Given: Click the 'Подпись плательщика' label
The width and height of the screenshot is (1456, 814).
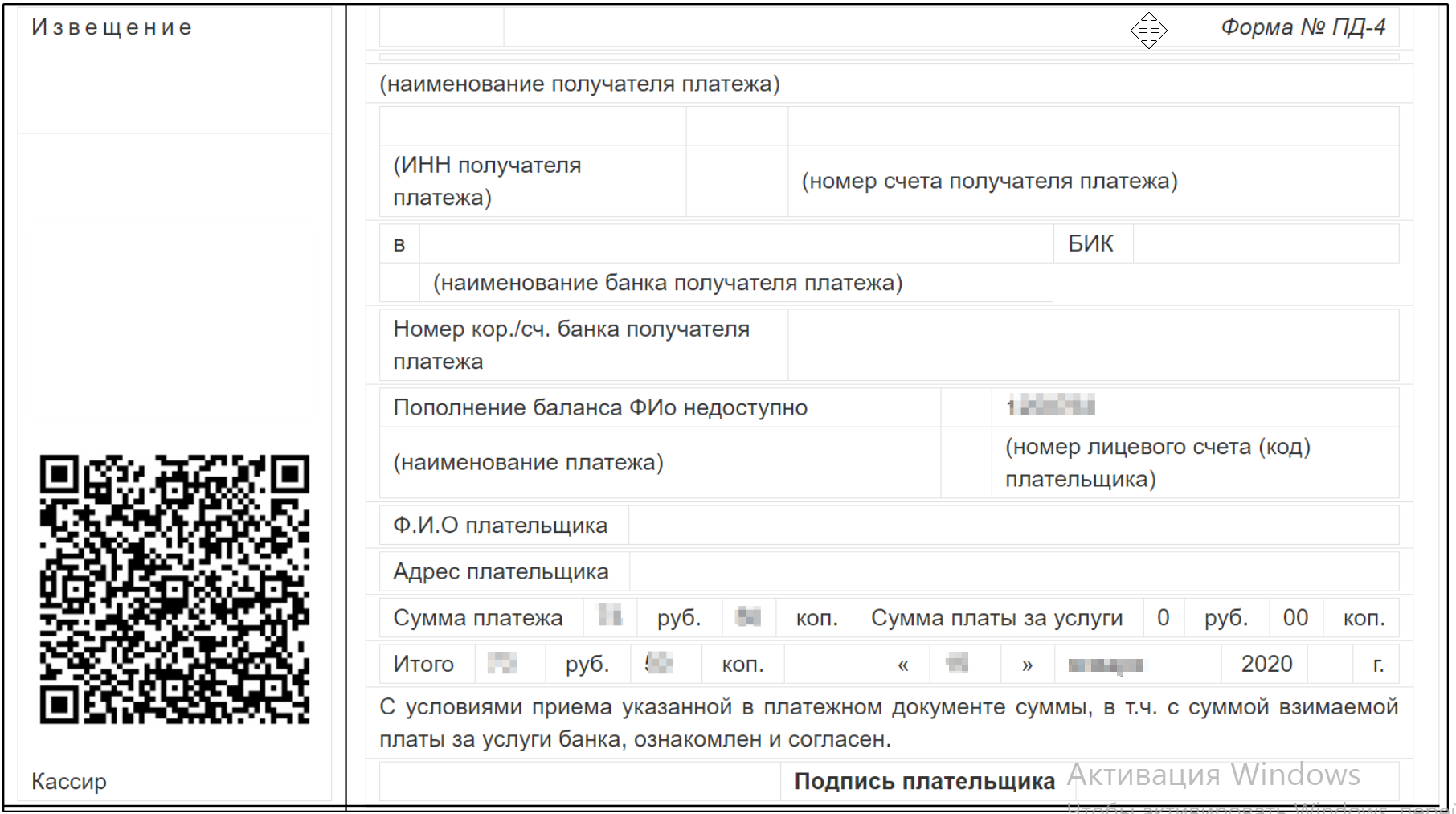Looking at the screenshot, I should coord(924,781).
